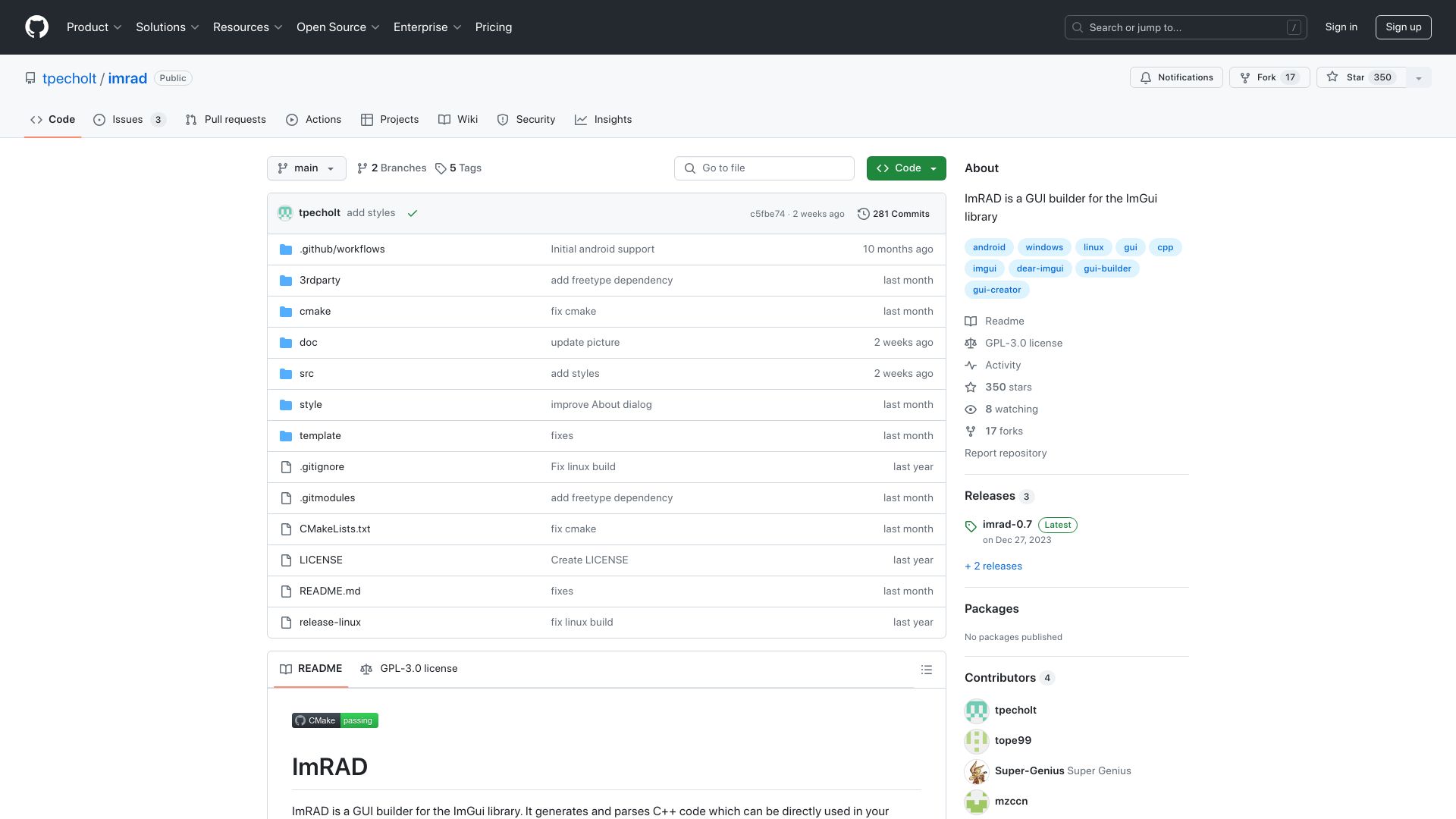
Task: Click the Search or jump to field
Action: (1185, 27)
